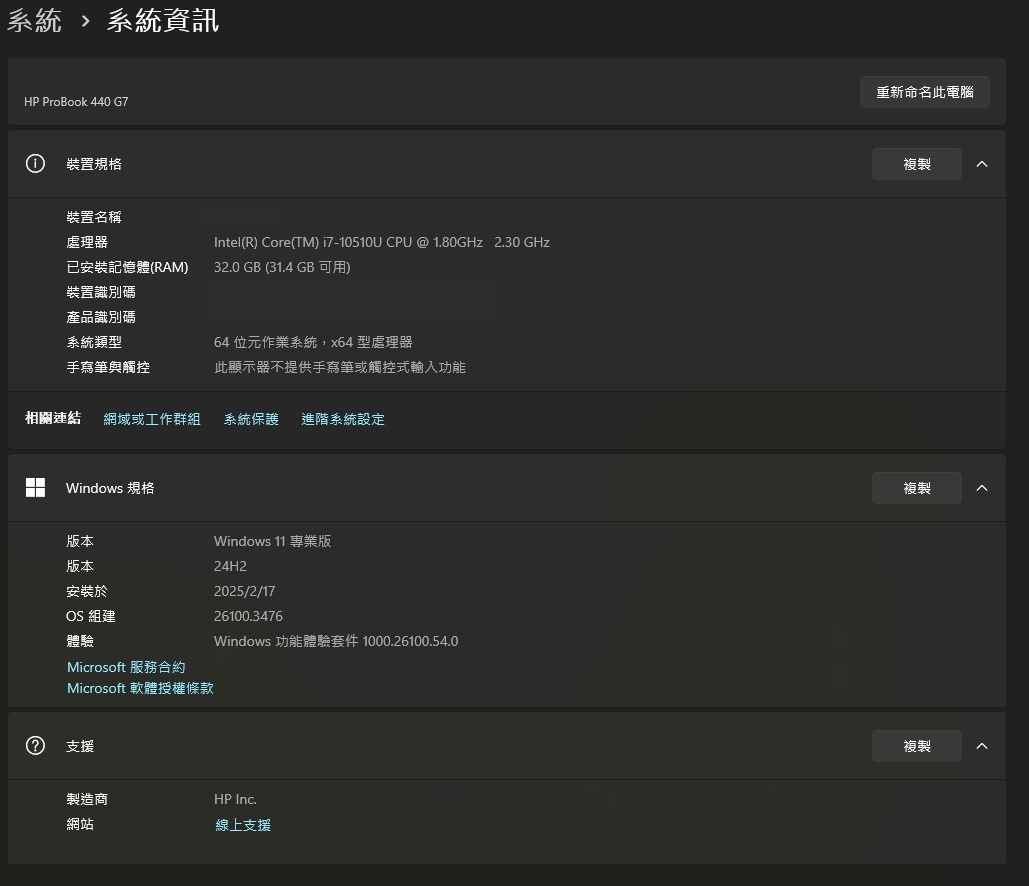Open the 網域或工作群組 link
This screenshot has width=1029, height=886.
[152, 419]
